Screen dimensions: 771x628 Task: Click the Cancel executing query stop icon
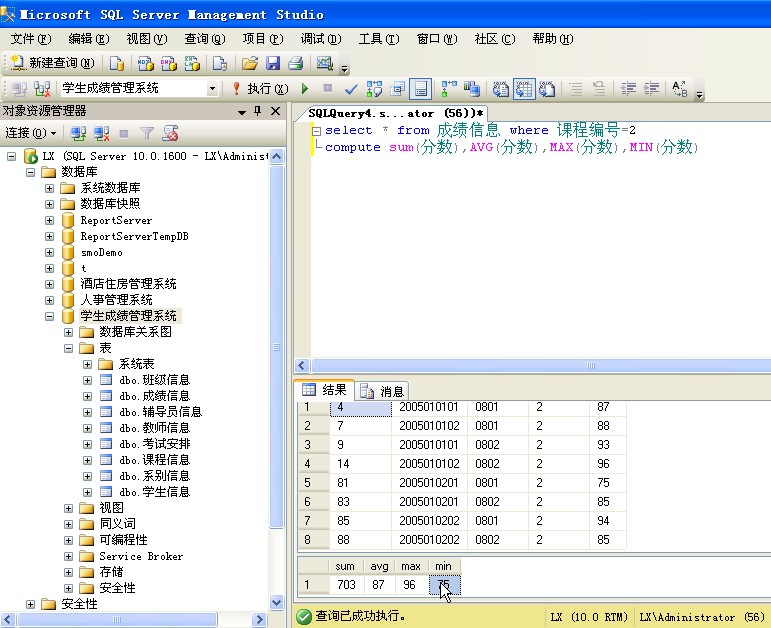click(x=327, y=89)
